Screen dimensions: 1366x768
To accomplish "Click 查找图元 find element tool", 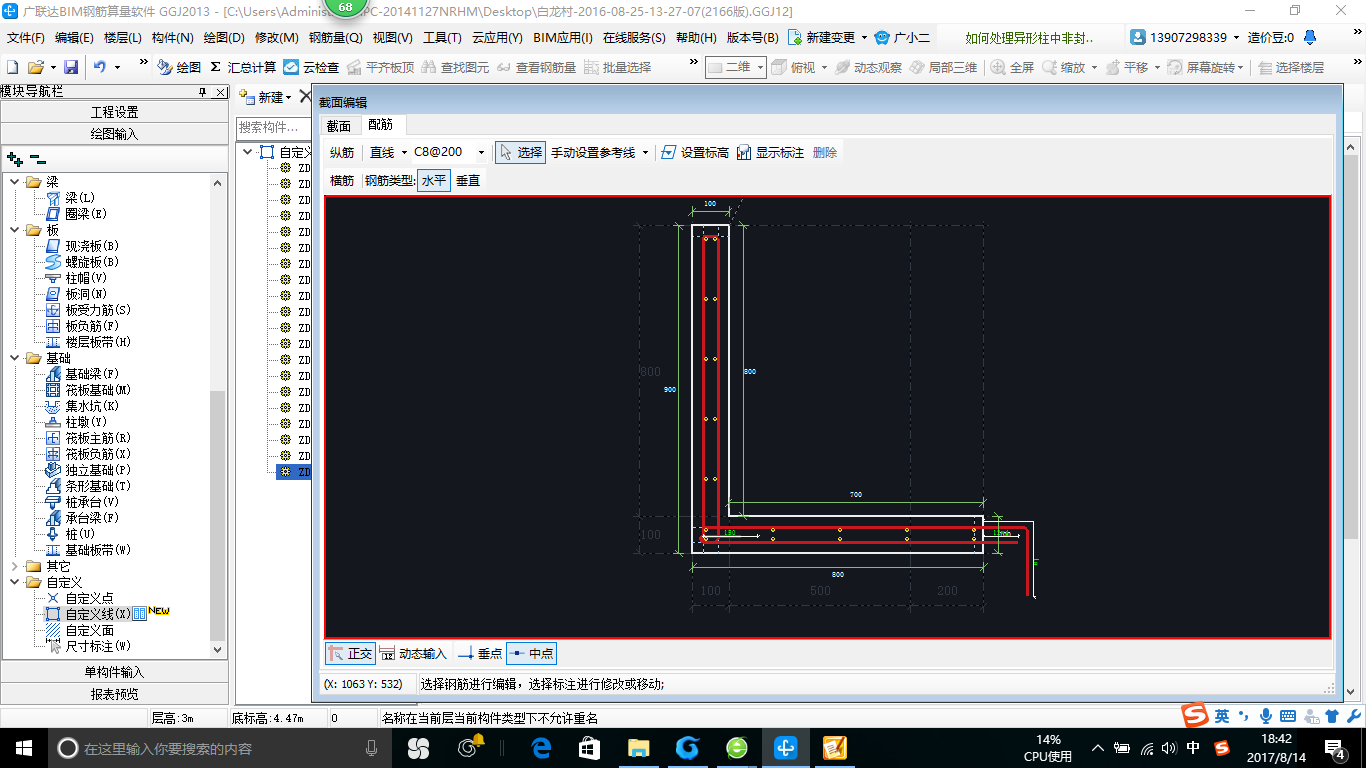I will pos(456,67).
